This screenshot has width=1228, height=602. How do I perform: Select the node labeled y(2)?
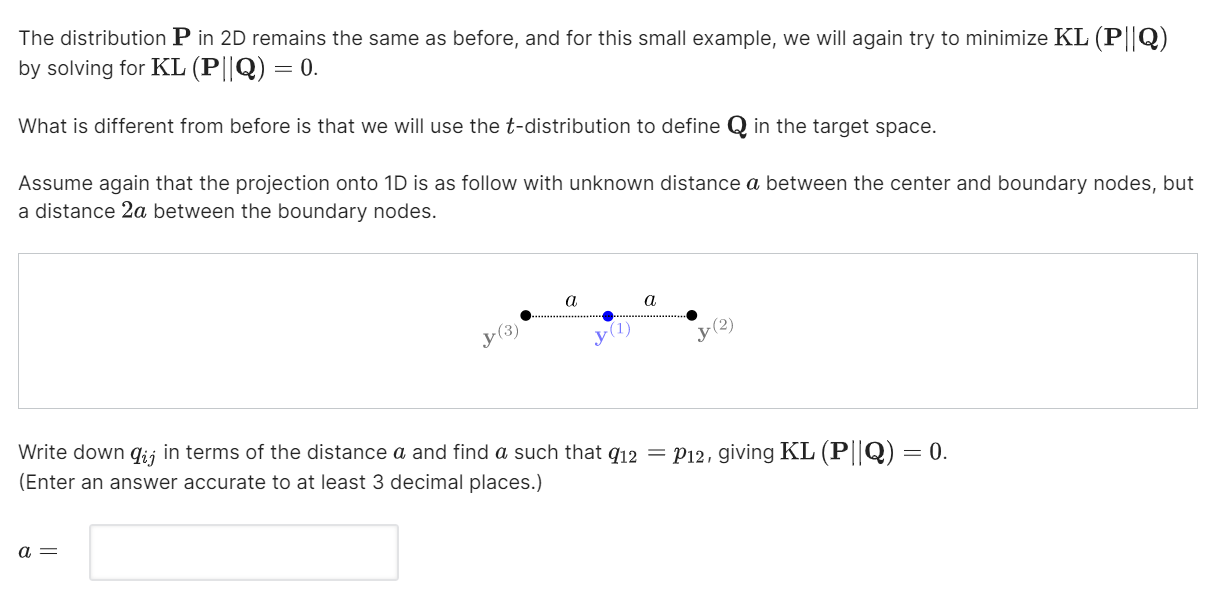click(690, 314)
